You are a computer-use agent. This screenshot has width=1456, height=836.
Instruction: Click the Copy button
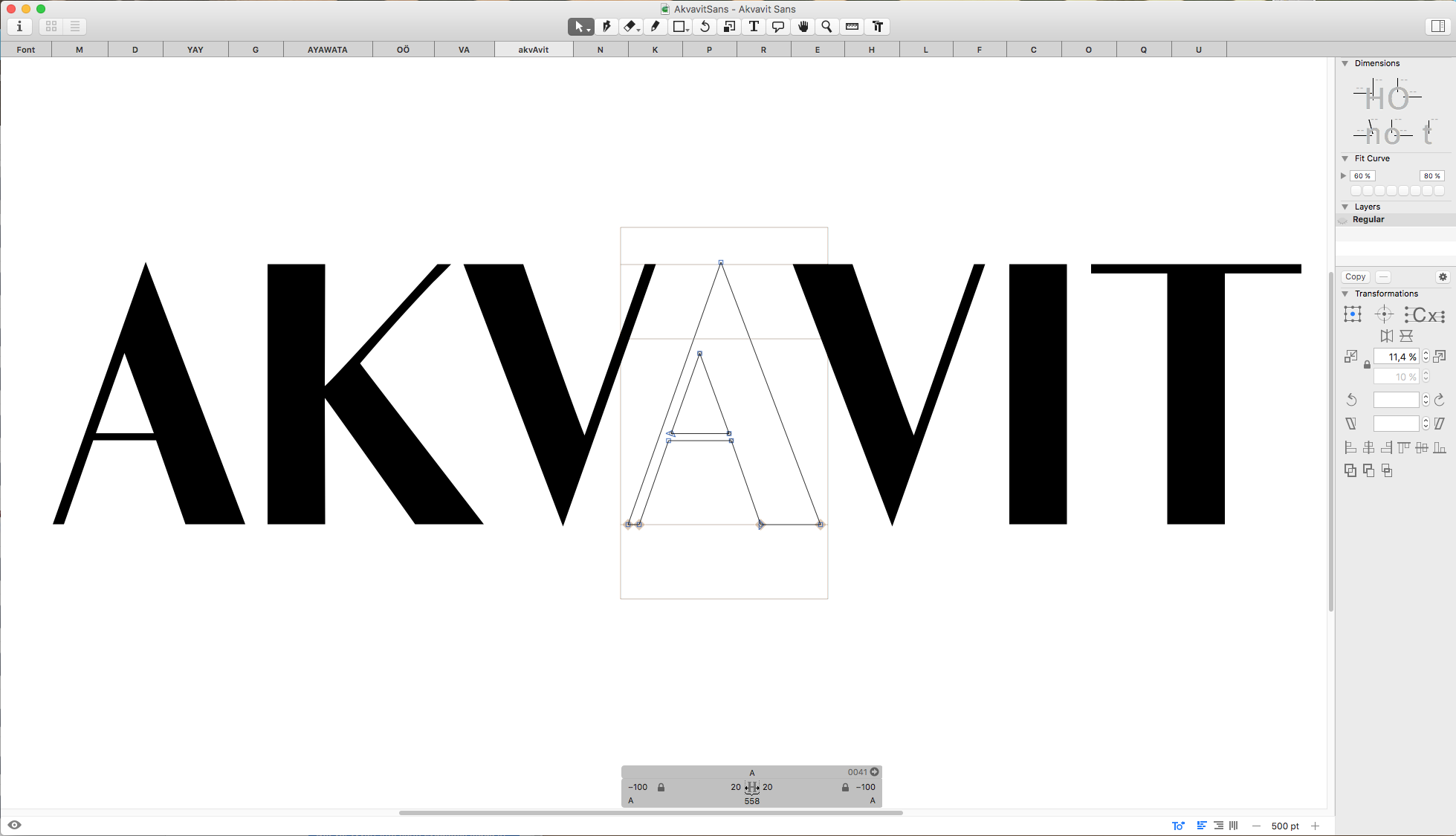(1355, 276)
